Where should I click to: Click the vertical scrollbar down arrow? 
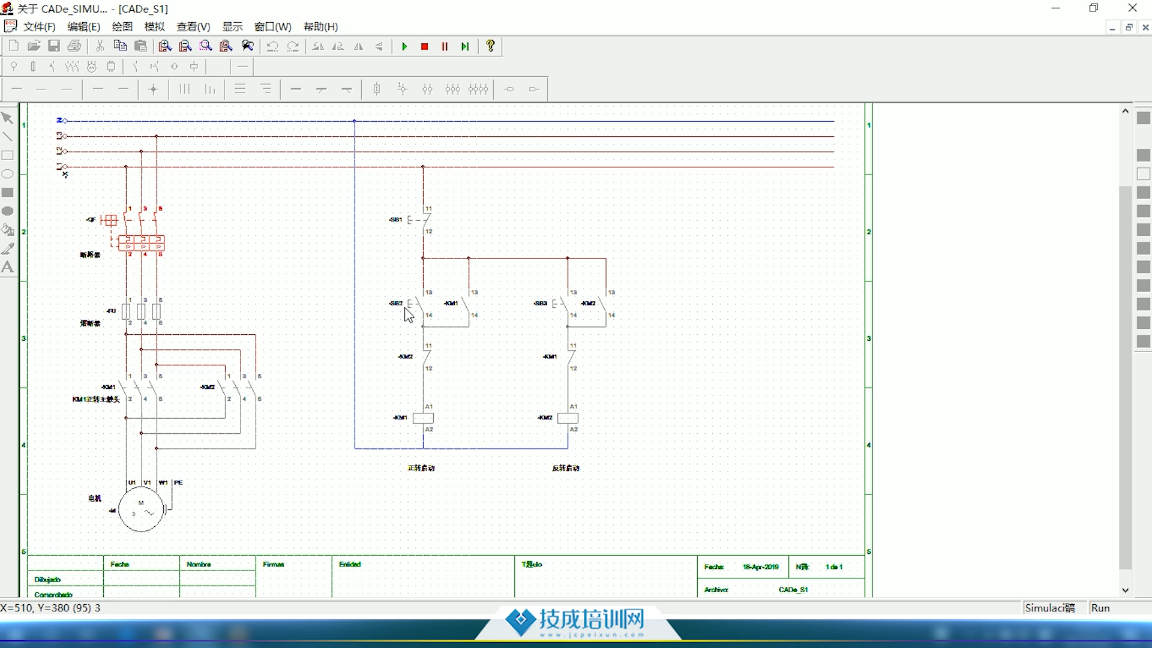1125,590
